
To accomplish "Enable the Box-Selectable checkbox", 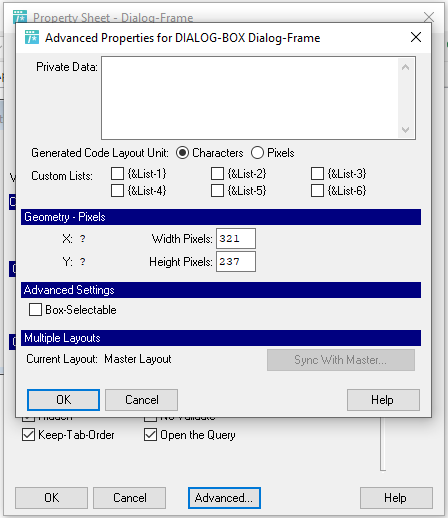I will point(35,310).
